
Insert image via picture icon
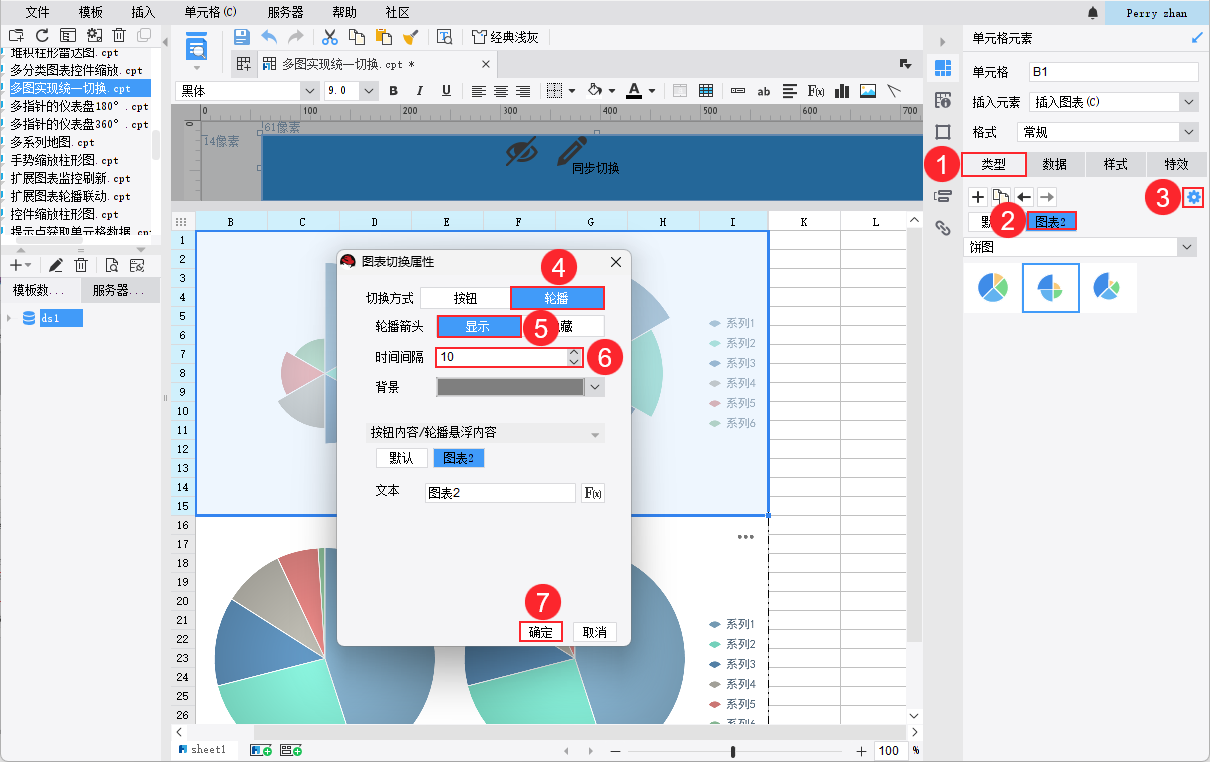(x=868, y=91)
